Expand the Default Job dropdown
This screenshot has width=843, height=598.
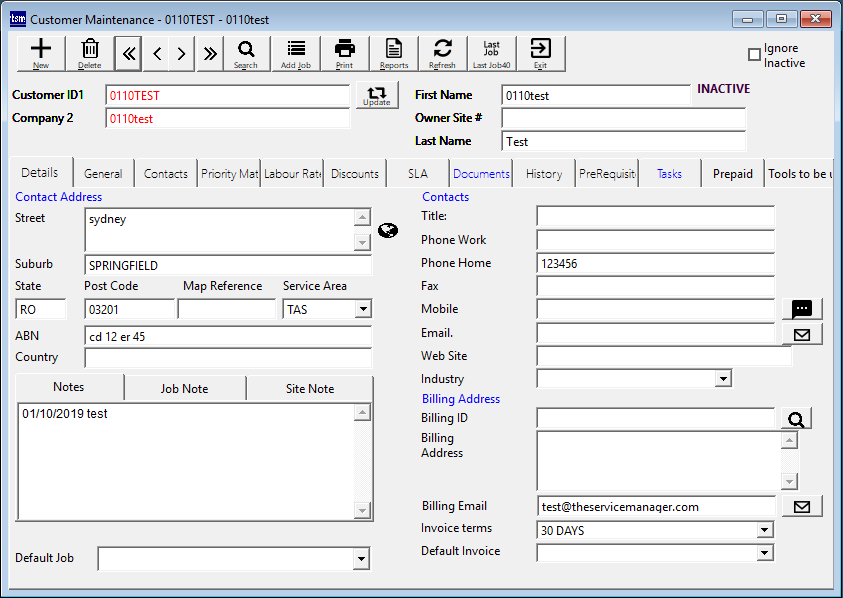pos(361,560)
